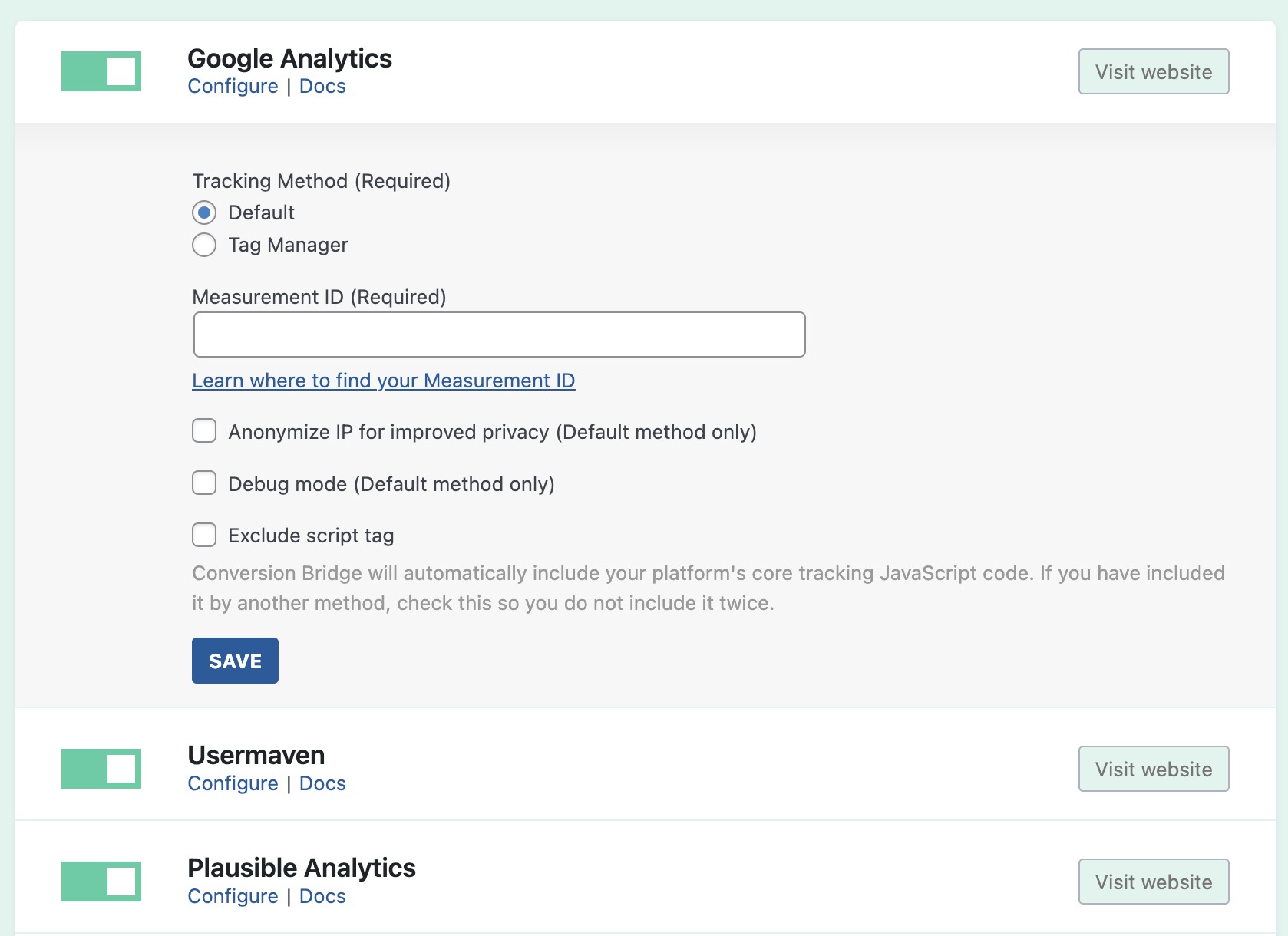This screenshot has width=1288, height=936.
Task: Toggle the Plausible Analytics integration switch
Action: click(101, 882)
